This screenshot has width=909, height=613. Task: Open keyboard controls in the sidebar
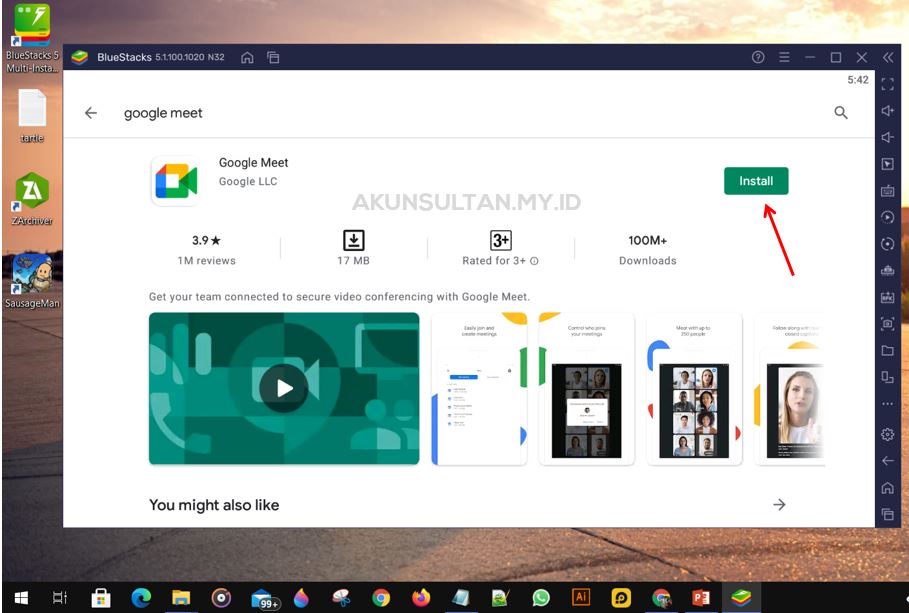[888, 191]
